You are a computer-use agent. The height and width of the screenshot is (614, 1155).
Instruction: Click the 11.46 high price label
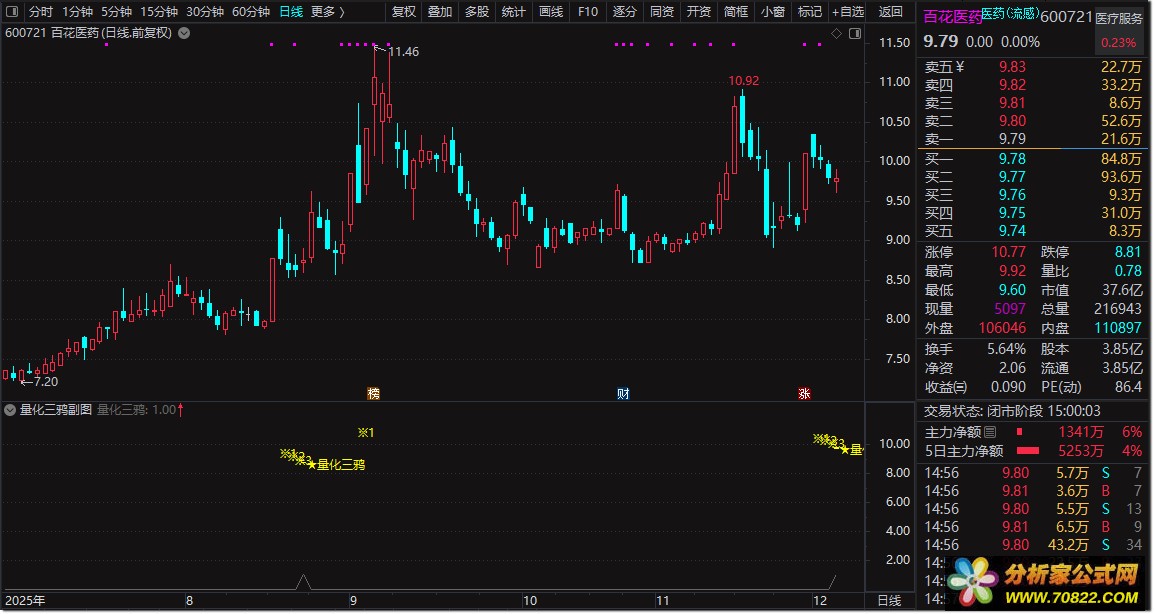tap(404, 52)
